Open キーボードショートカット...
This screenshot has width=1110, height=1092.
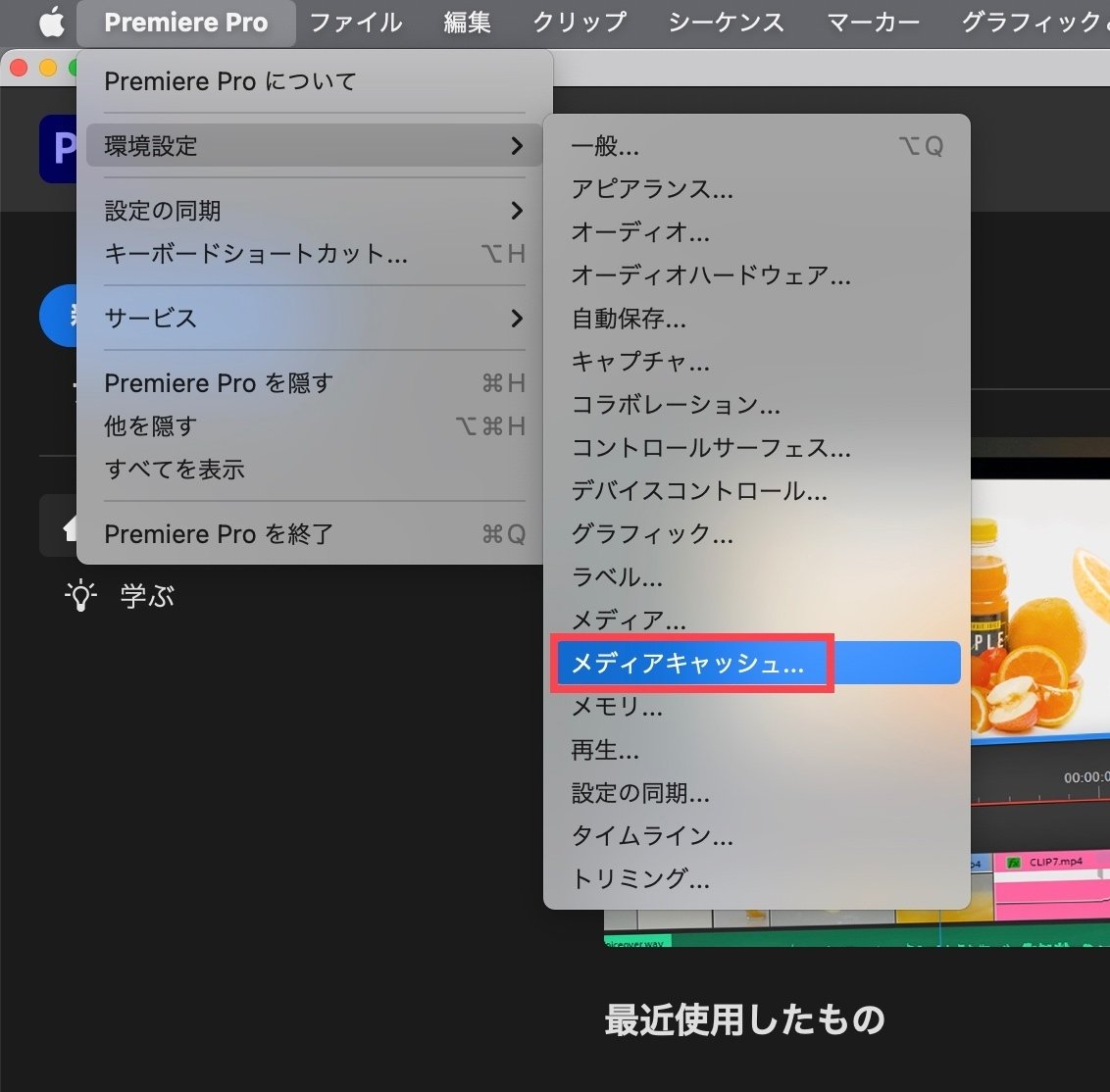315,253
